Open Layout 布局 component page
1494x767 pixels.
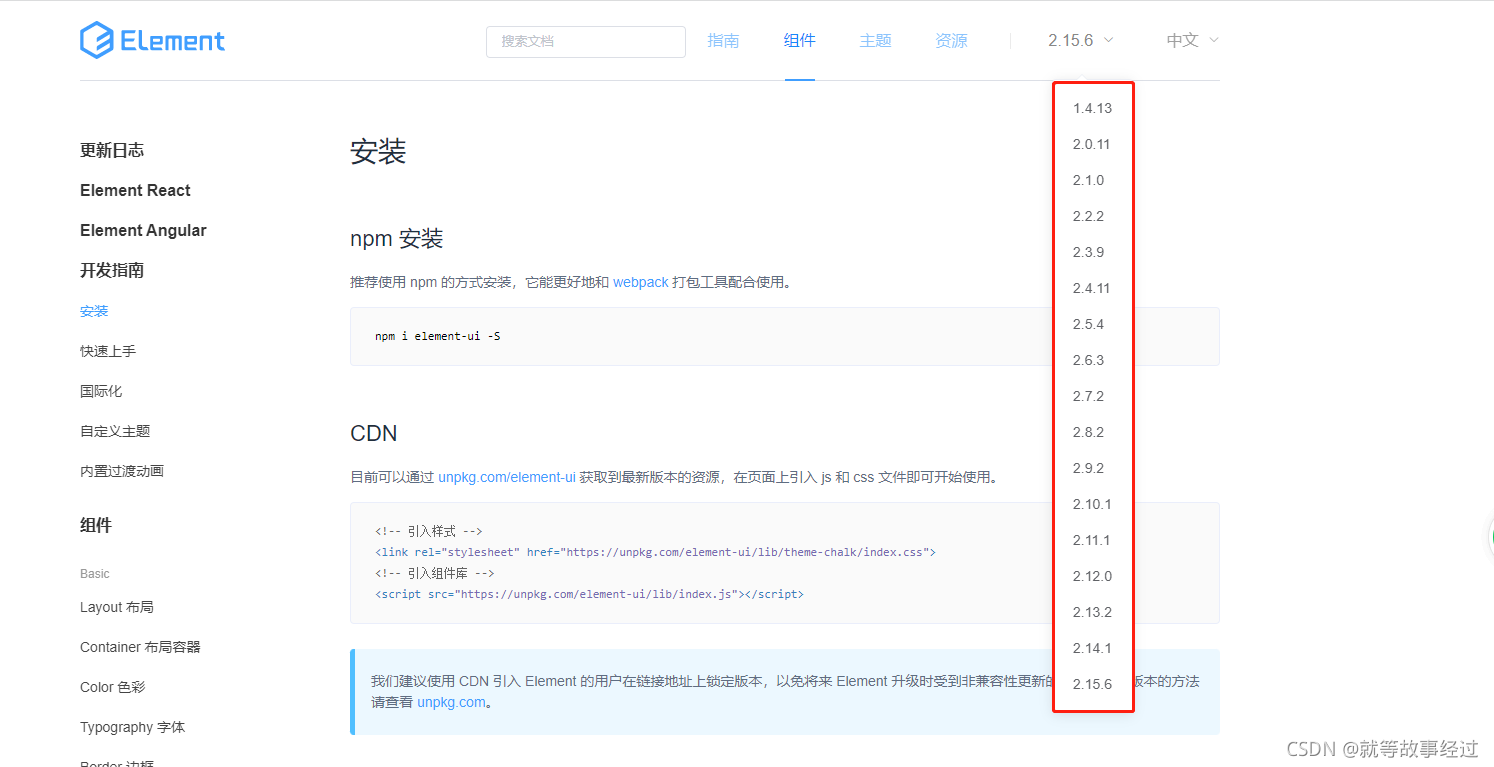click(117, 607)
